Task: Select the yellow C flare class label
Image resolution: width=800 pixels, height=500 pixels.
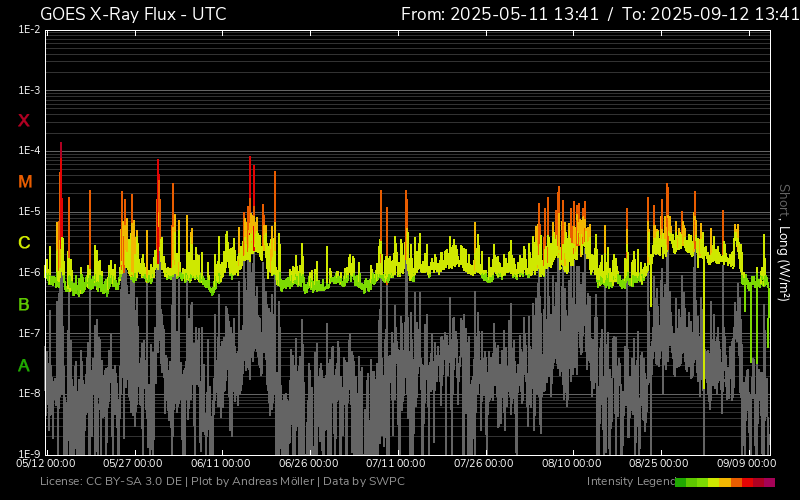Action: coord(24,243)
